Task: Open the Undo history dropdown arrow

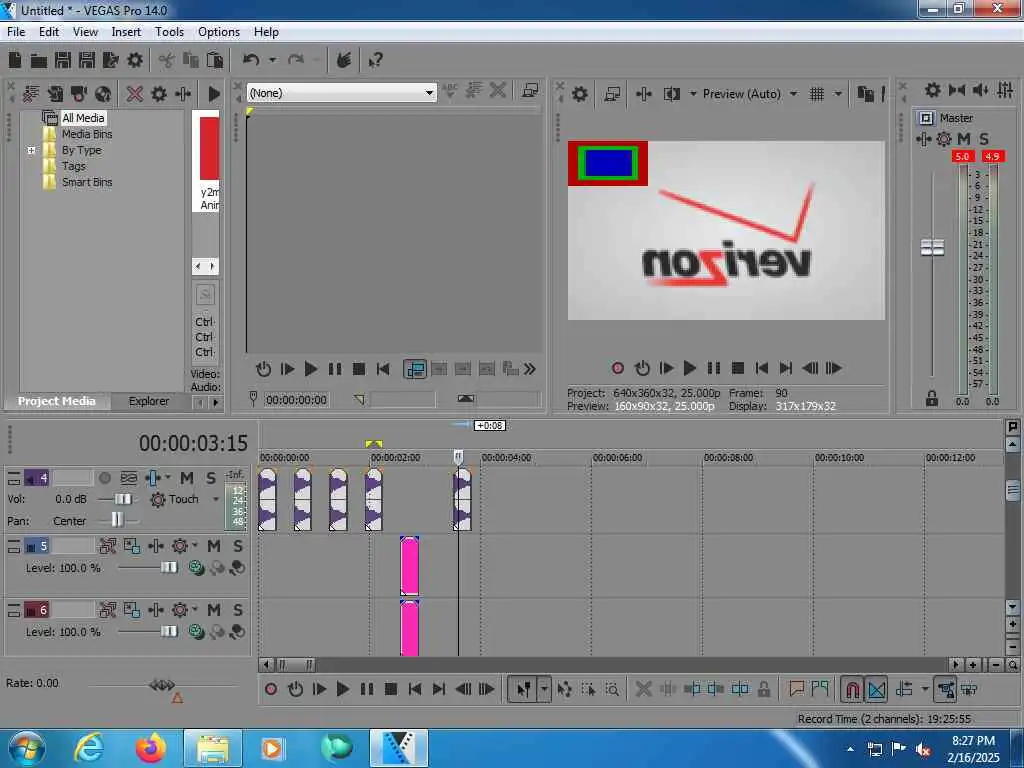Action: tap(272, 61)
